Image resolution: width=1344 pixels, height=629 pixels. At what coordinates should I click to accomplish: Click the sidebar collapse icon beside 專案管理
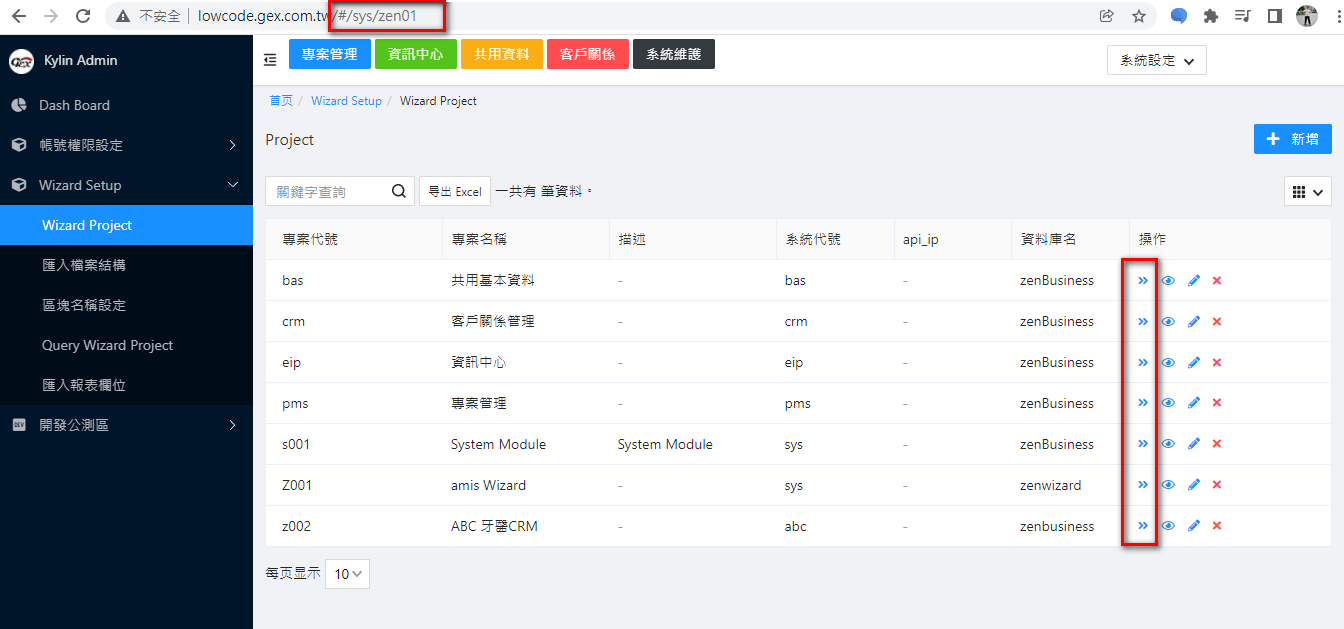click(270, 60)
